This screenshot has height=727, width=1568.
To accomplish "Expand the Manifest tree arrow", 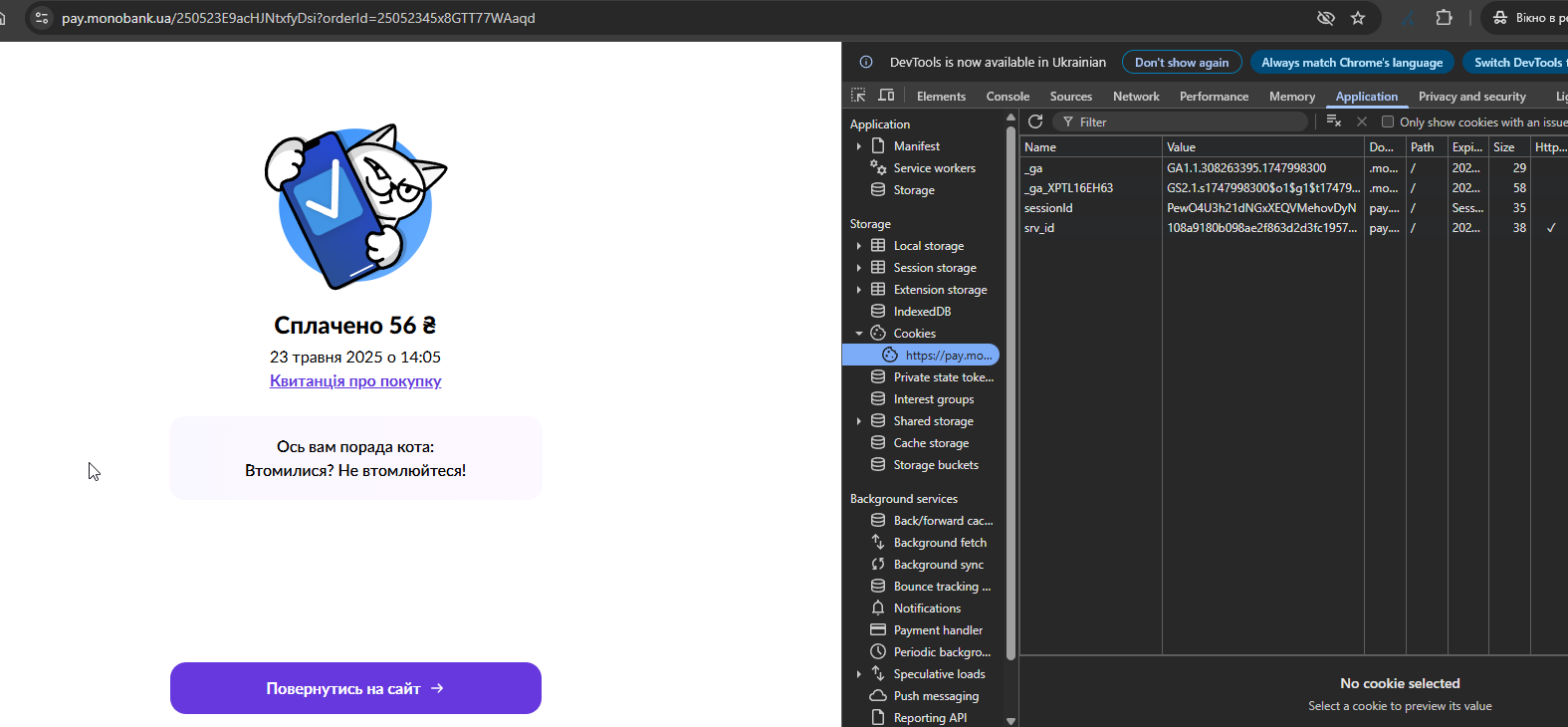I will click(x=859, y=146).
